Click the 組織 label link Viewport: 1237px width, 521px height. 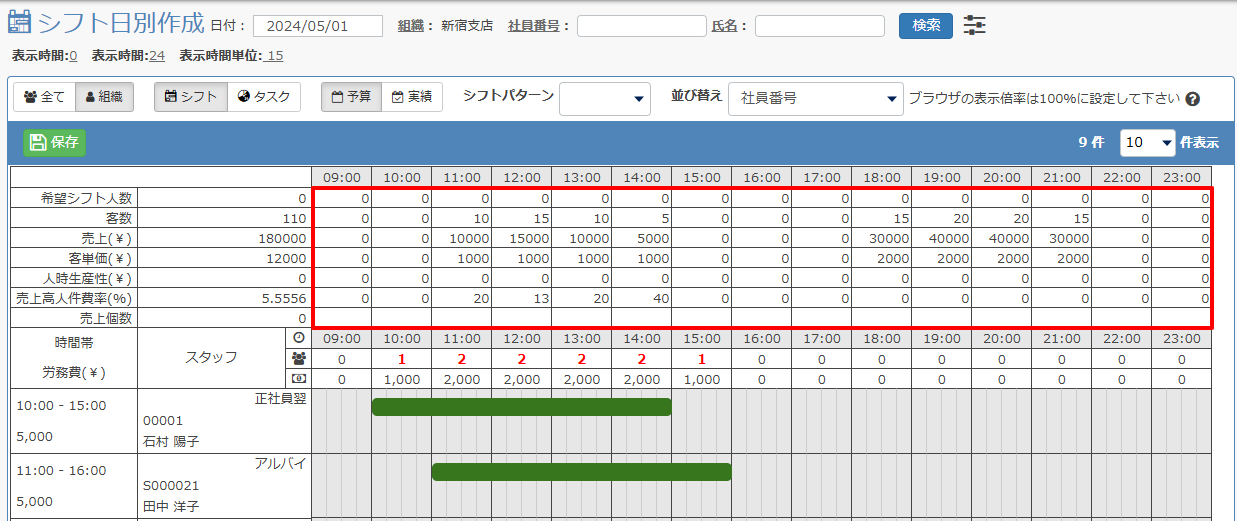tap(413, 26)
